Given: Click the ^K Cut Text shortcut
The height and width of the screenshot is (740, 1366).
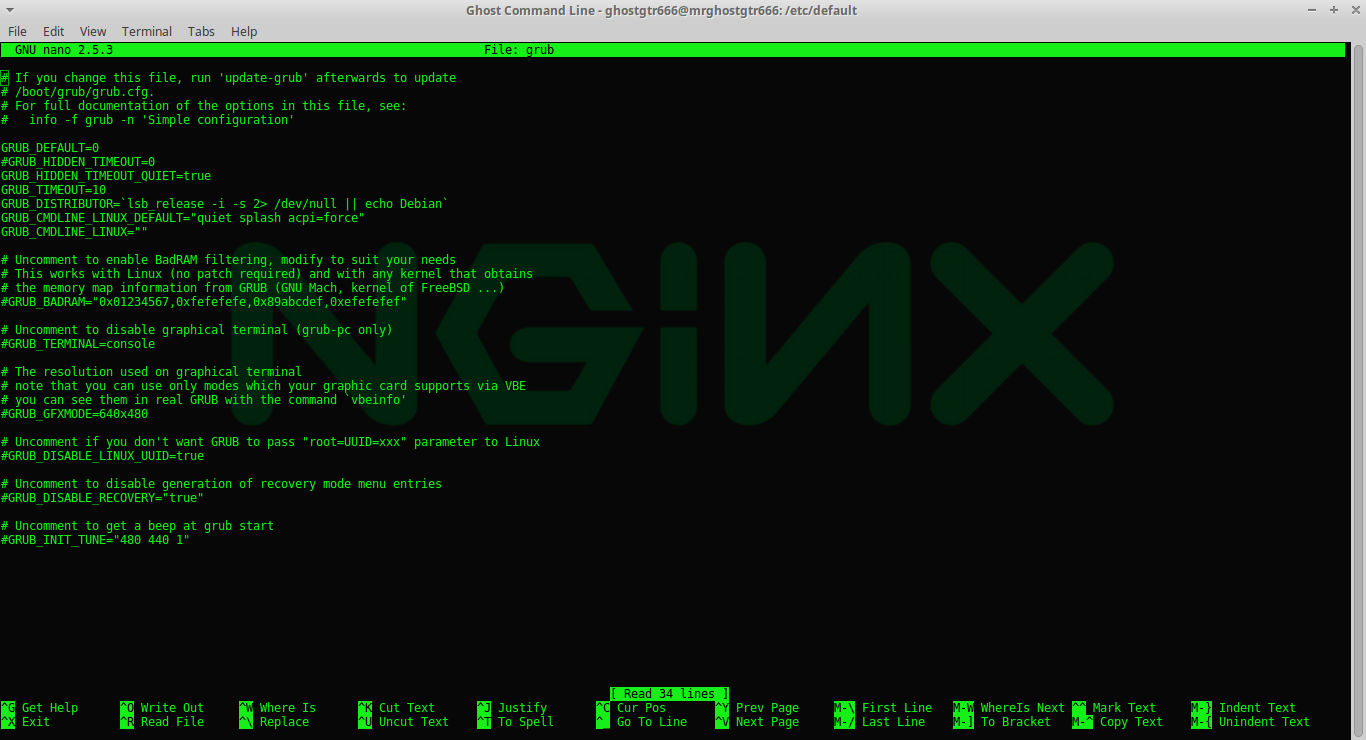Looking at the screenshot, I should [x=397, y=708].
